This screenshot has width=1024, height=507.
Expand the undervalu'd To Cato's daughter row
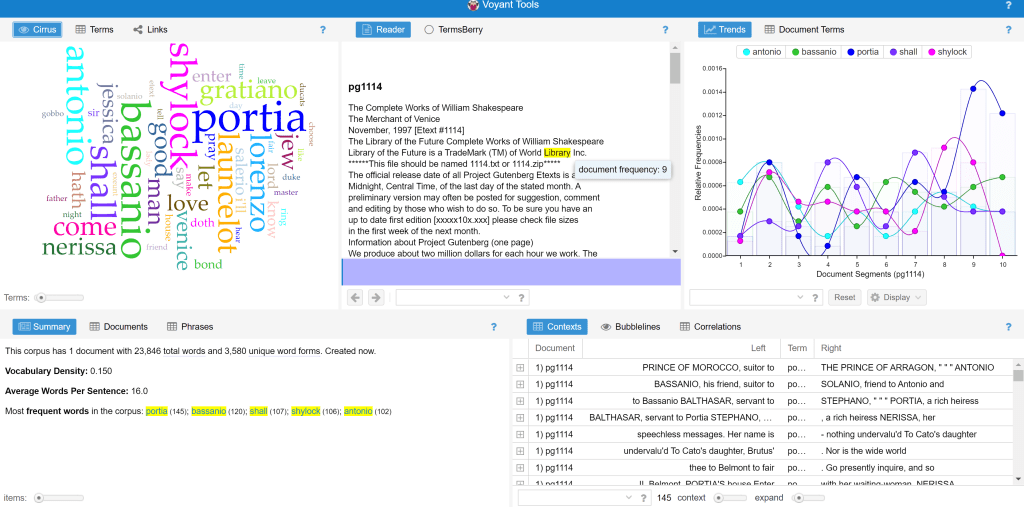520,451
